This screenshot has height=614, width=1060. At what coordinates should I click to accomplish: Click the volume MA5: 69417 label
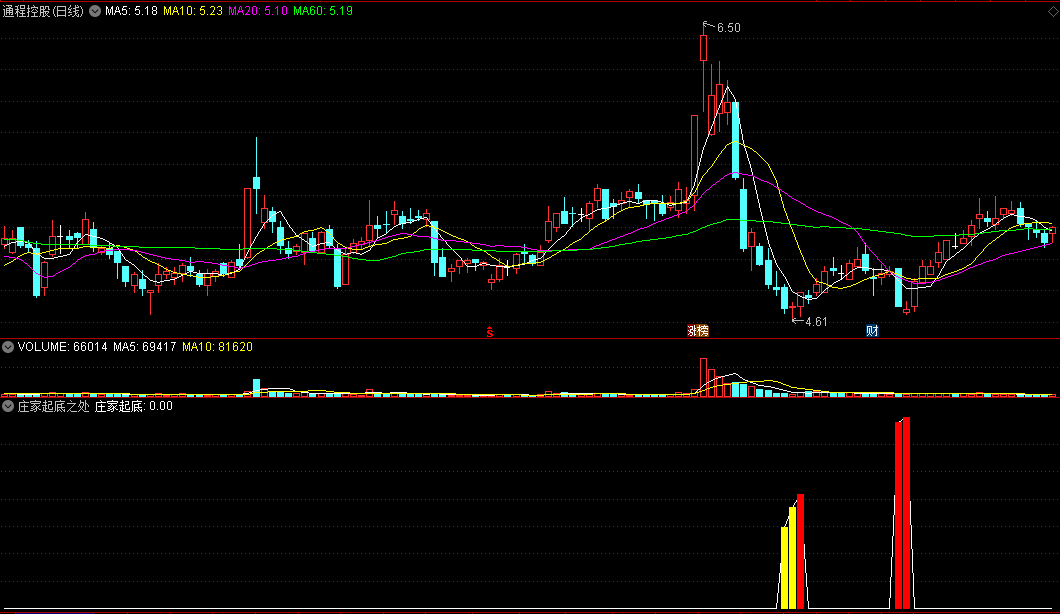pyautogui.click(x=145, y=347)
